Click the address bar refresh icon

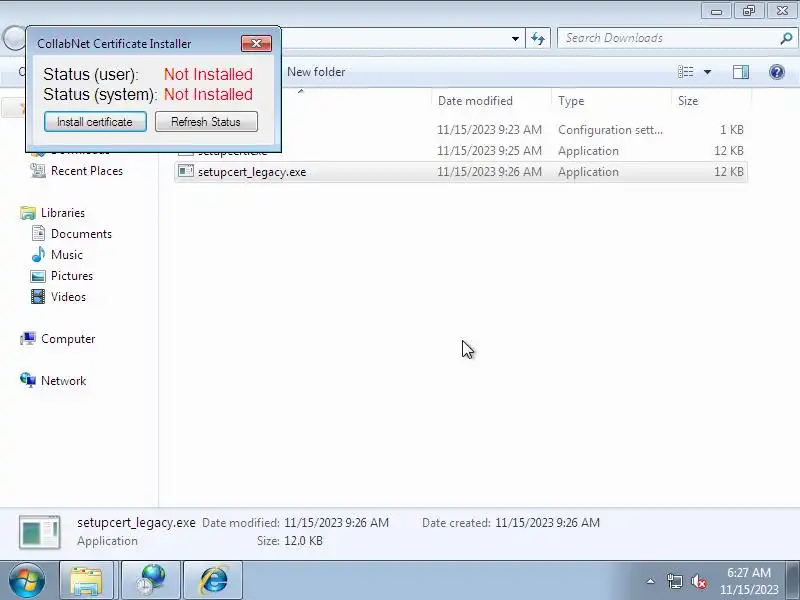coord(538,38)
